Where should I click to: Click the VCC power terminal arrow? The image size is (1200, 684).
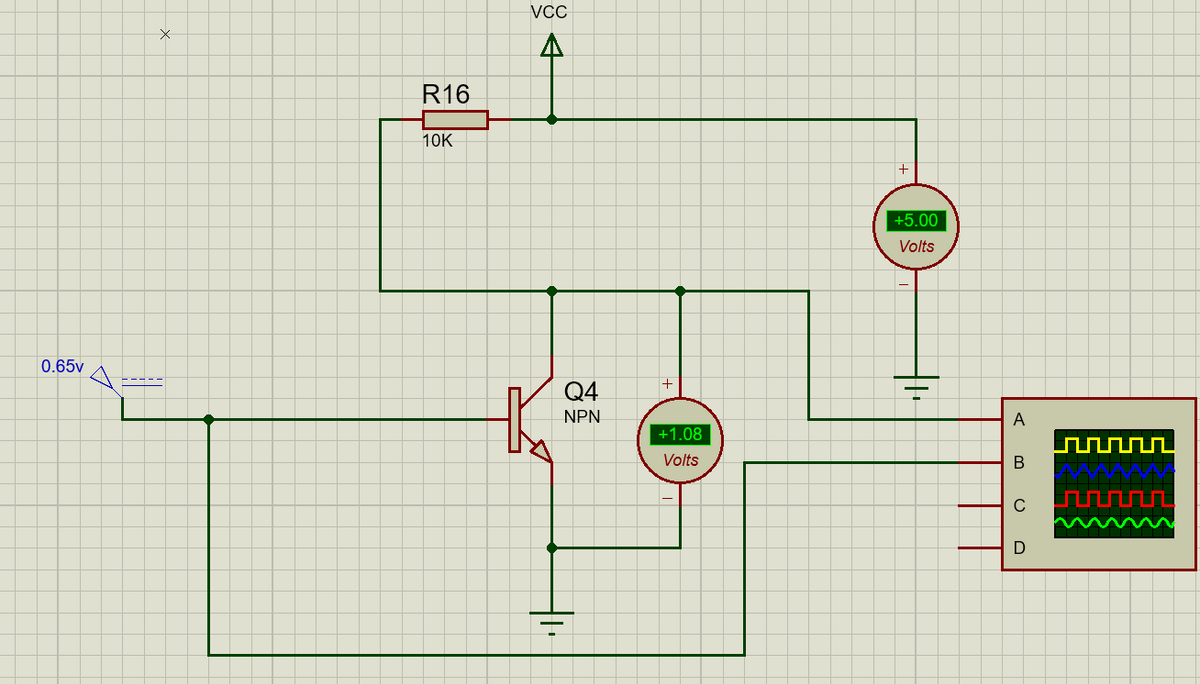[x=551, y=45]
